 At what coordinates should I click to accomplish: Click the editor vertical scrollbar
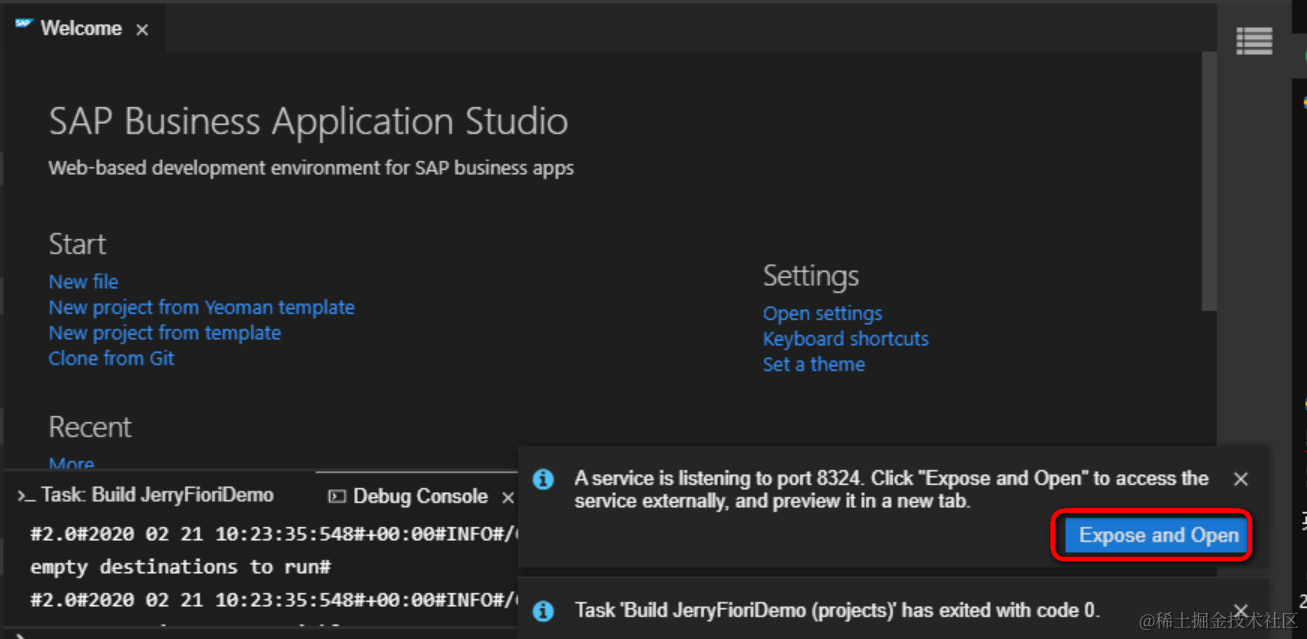click(1209, 180)
